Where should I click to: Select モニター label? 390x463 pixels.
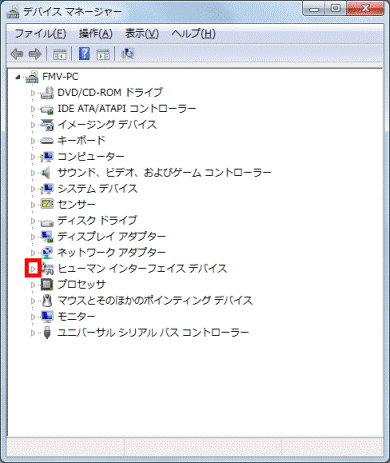[x=76, y=316]
